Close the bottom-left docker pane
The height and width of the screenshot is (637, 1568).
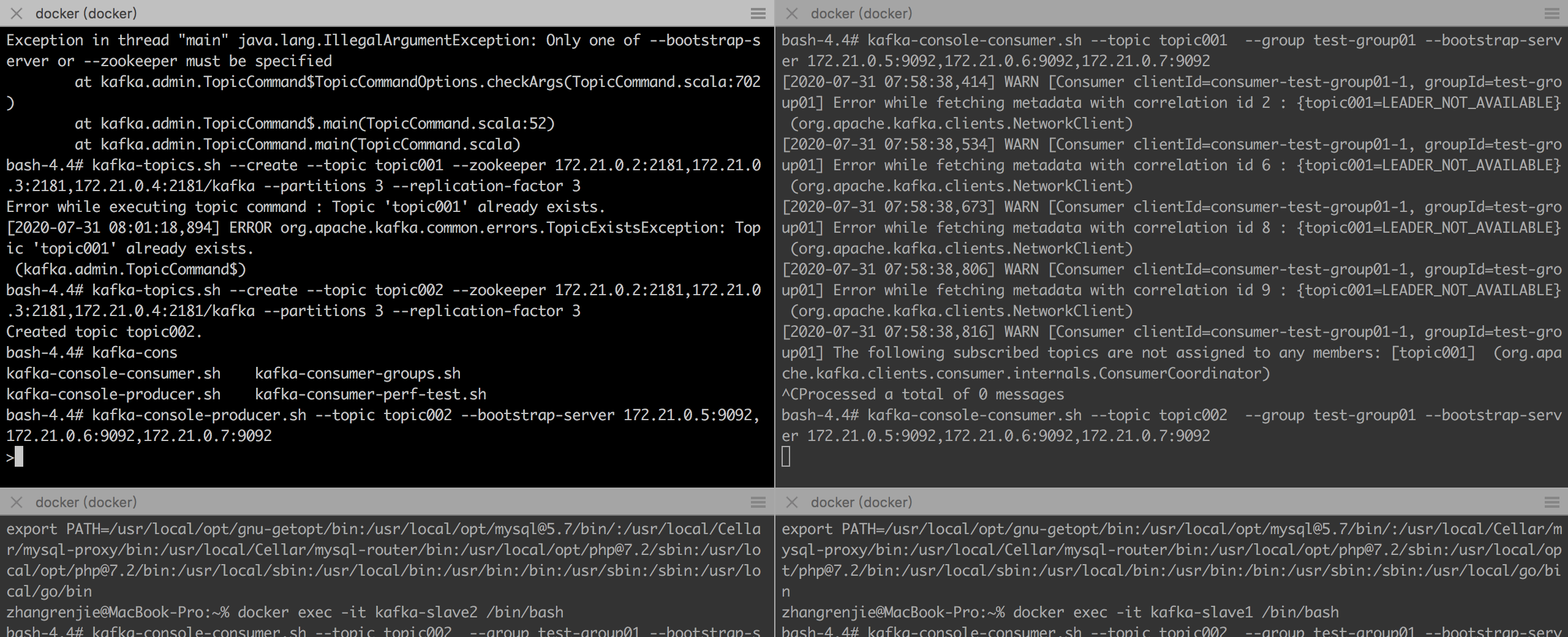click(17, 502)
